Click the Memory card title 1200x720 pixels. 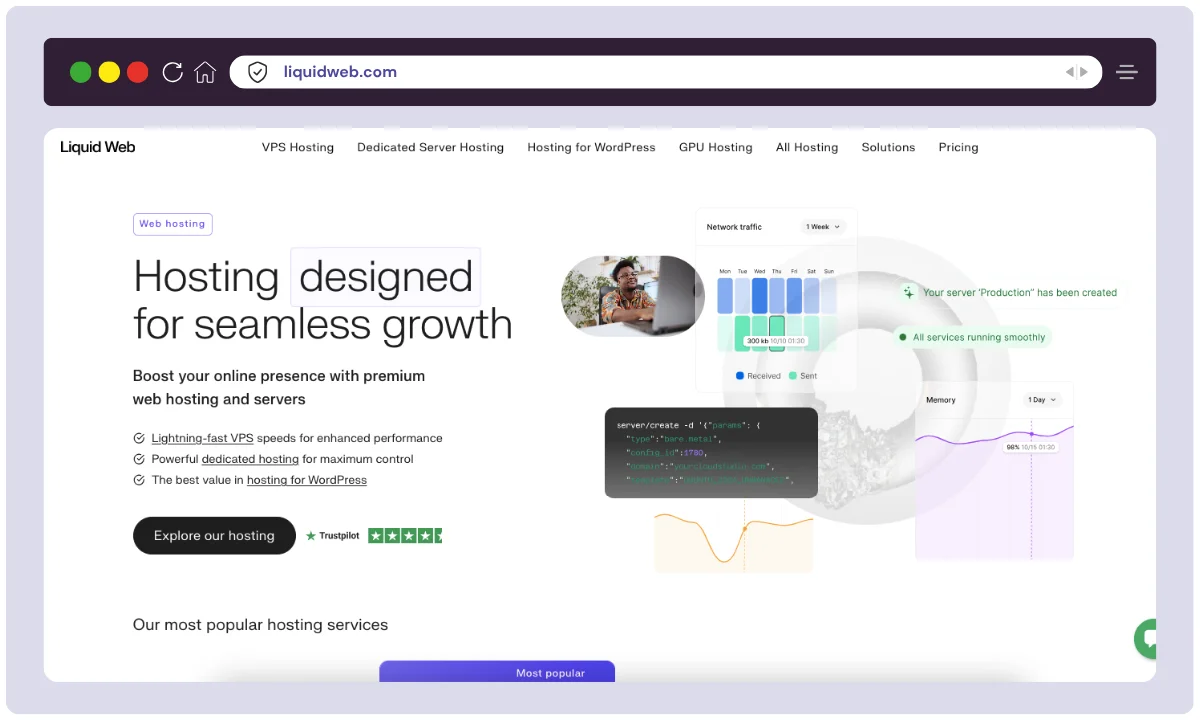coord(941,400)
